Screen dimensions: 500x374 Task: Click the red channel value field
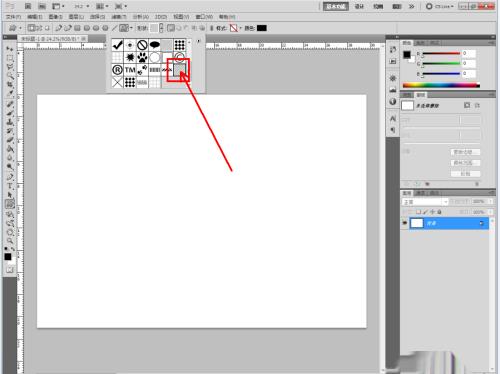point(468,53)
